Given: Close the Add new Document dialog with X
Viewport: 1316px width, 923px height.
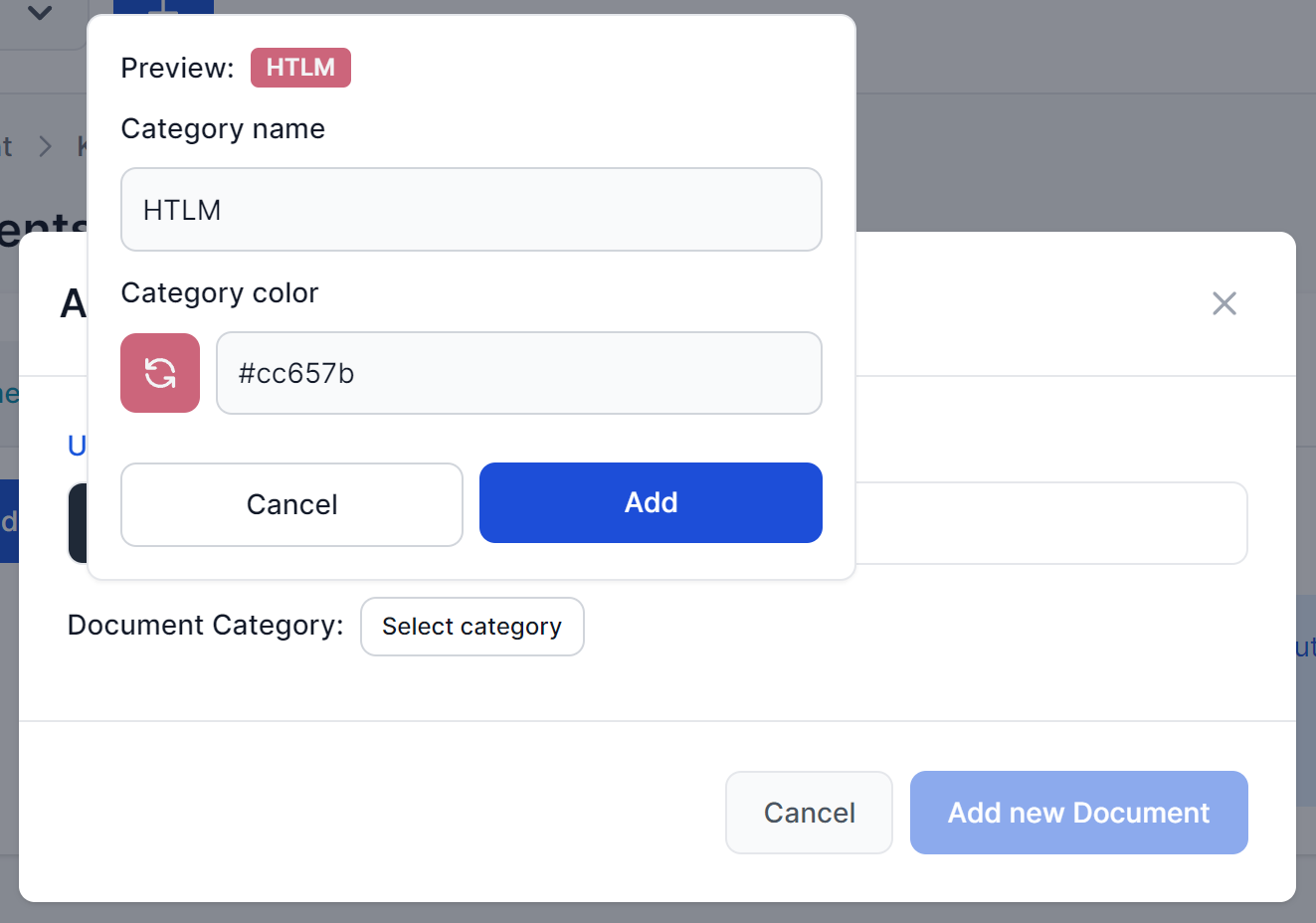Looking at the screenshot, I should click(x=1223, y=303).
